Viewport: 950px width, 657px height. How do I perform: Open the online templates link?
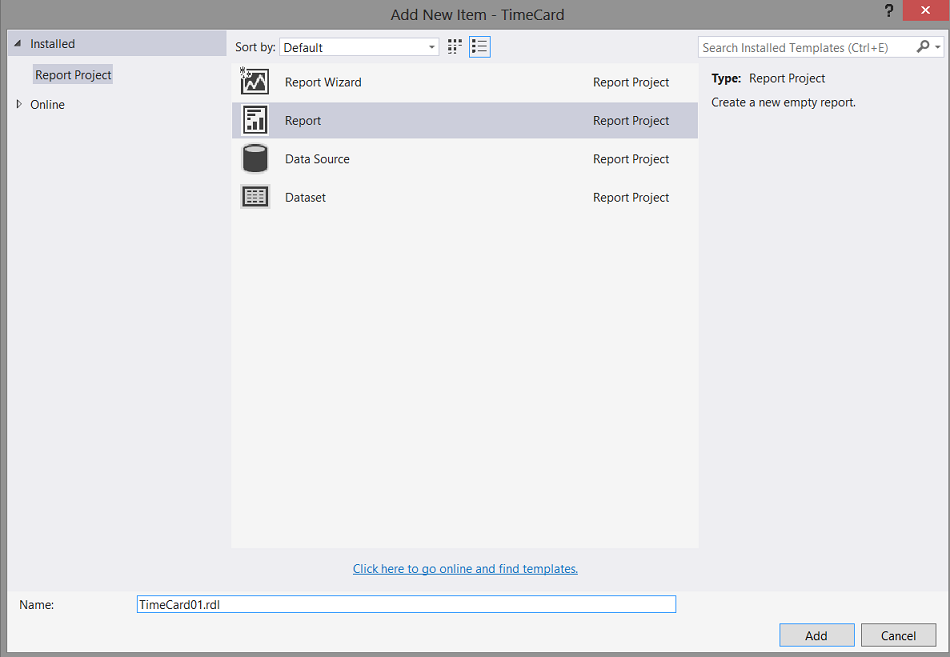pyautogui.click(x=465, y=569)
